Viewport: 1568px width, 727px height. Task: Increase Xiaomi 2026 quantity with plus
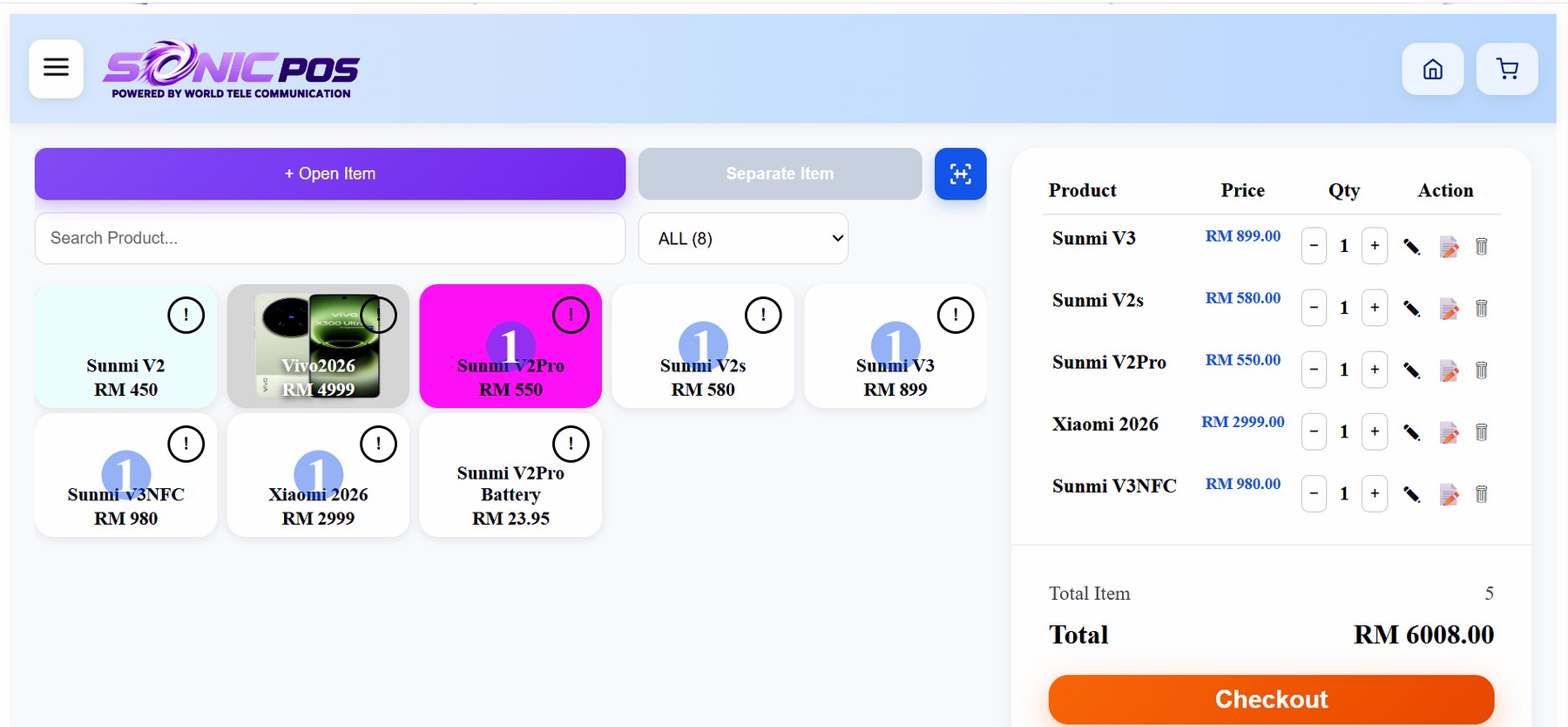tap(1375, 431)
